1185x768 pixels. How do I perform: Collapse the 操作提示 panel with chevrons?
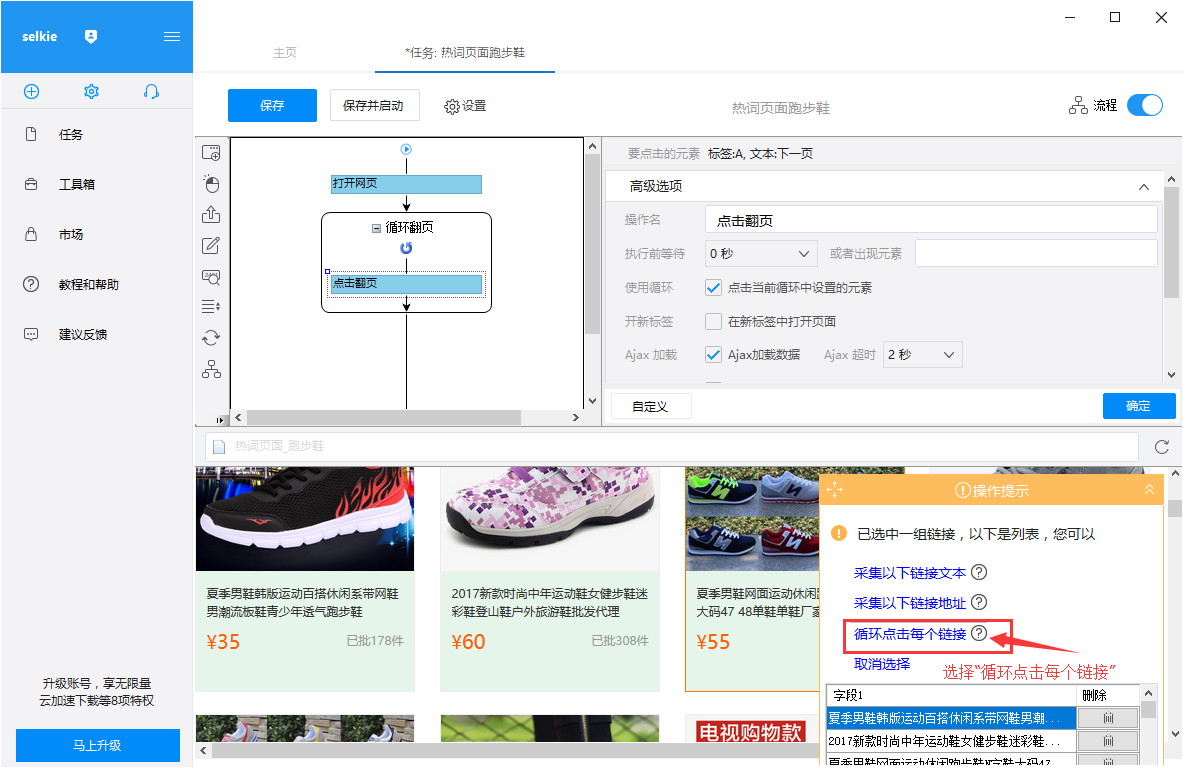(x=1149, y=490)
